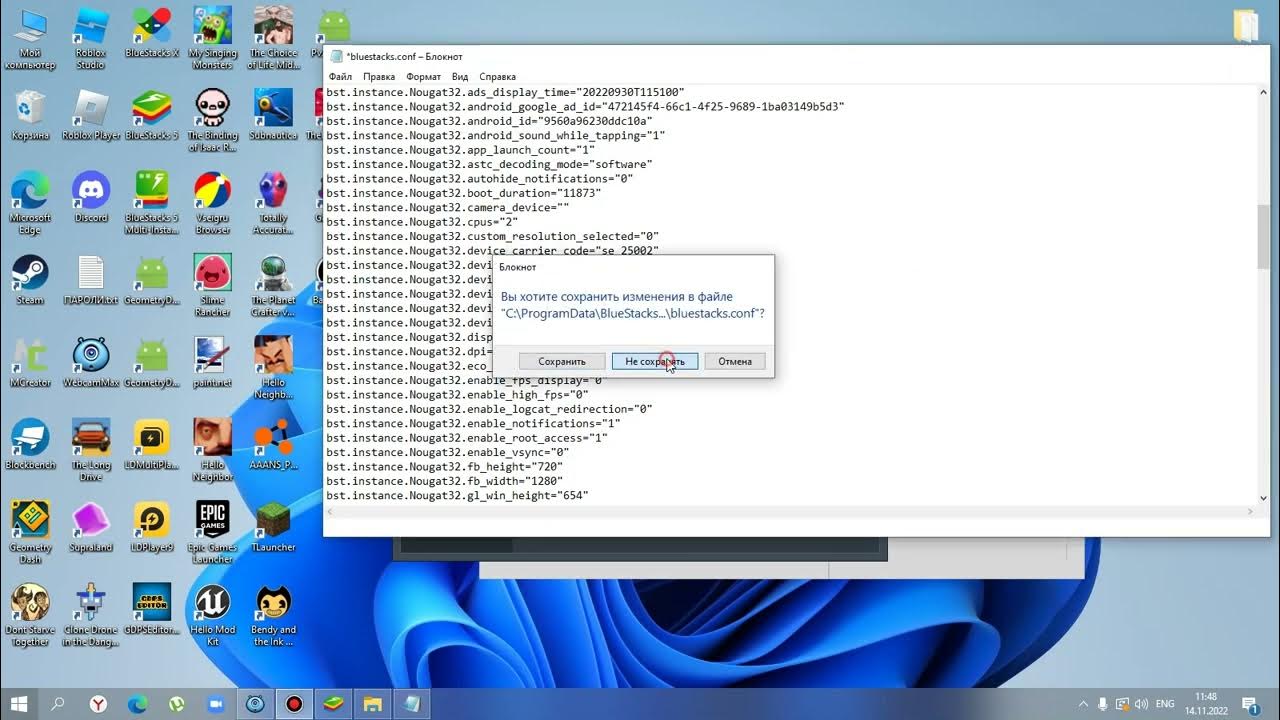Open the Вид menu
The height and width of the screenshot is (720, 1280).
(x=460, y=77)
